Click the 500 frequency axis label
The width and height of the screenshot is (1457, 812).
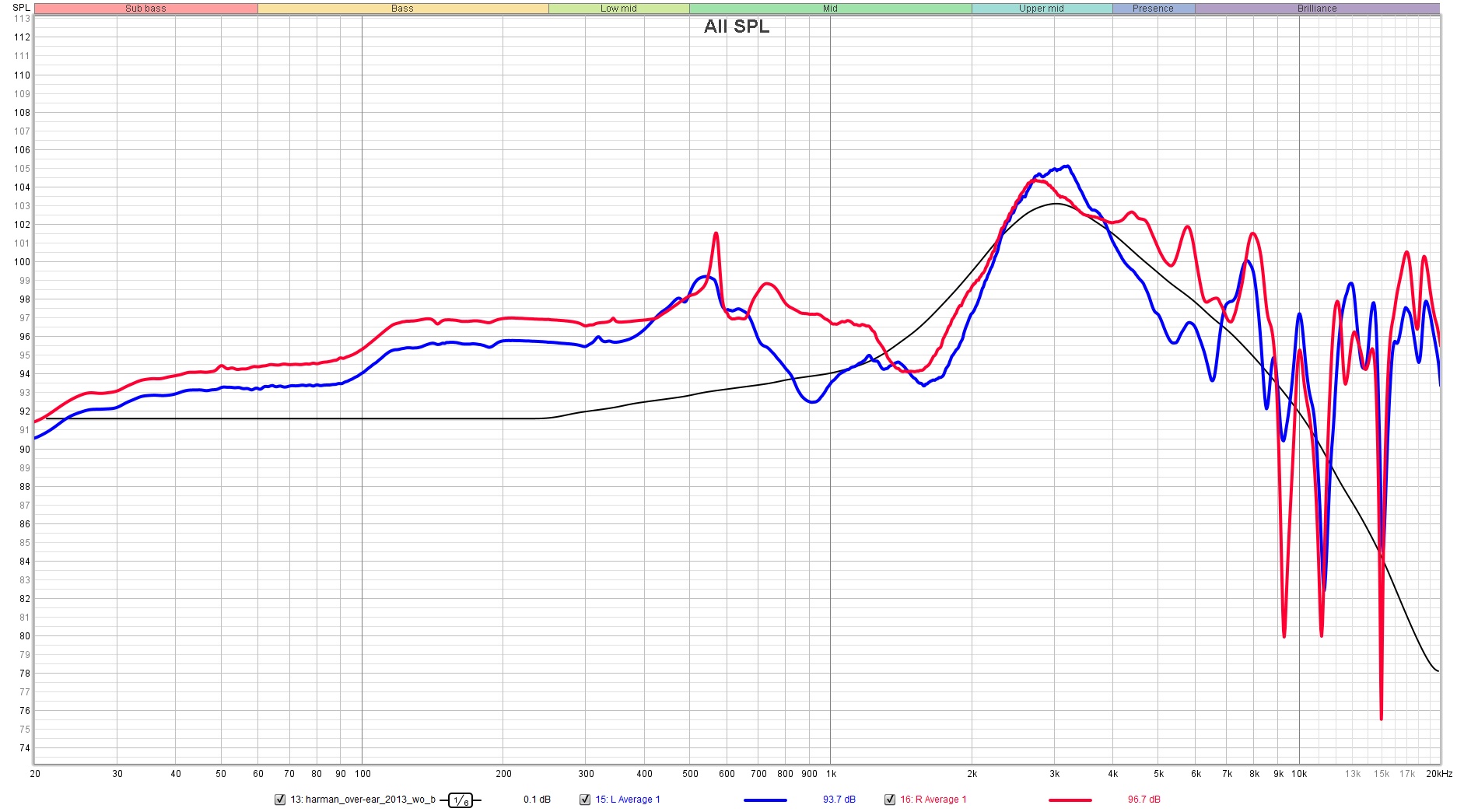691,774
